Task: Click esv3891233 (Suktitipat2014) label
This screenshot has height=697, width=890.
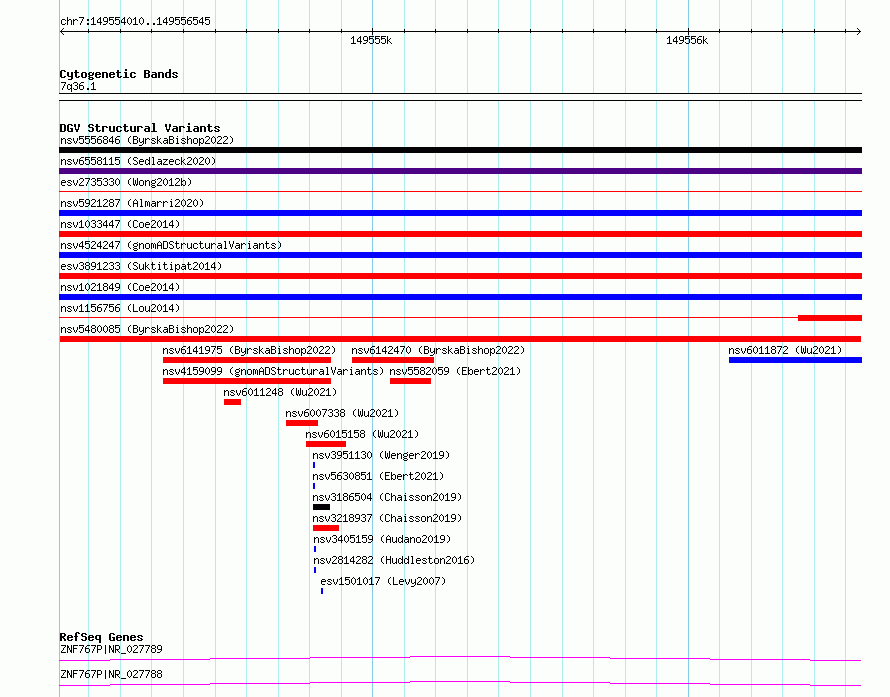Action: pos(141,266)
